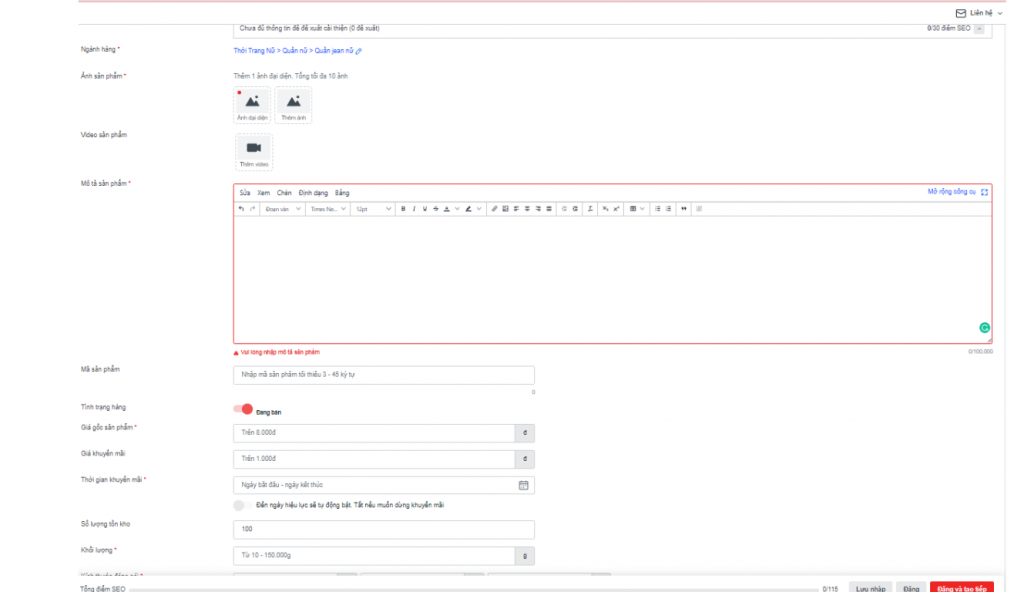Click Mở rộng công cụ expand link
Viewport: 1024px width, 592px height.
point(957,192)
